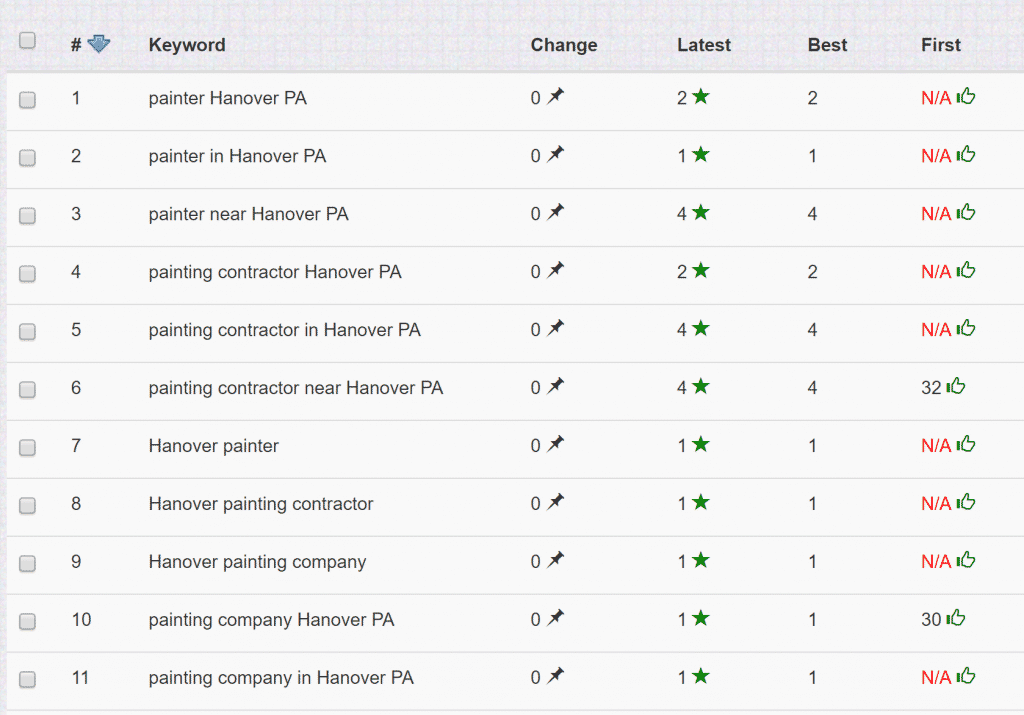
Task: Toggle the select-all checkbox in header
Action: point(28,41)
